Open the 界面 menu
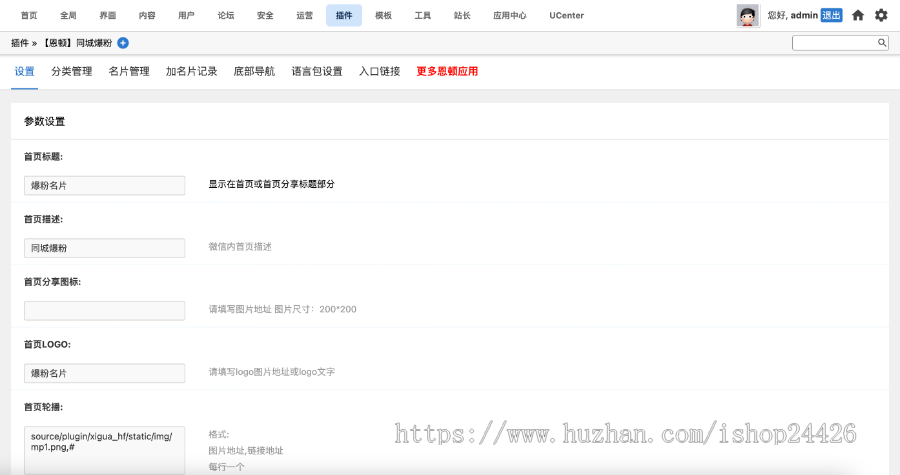 pos(107,15)
